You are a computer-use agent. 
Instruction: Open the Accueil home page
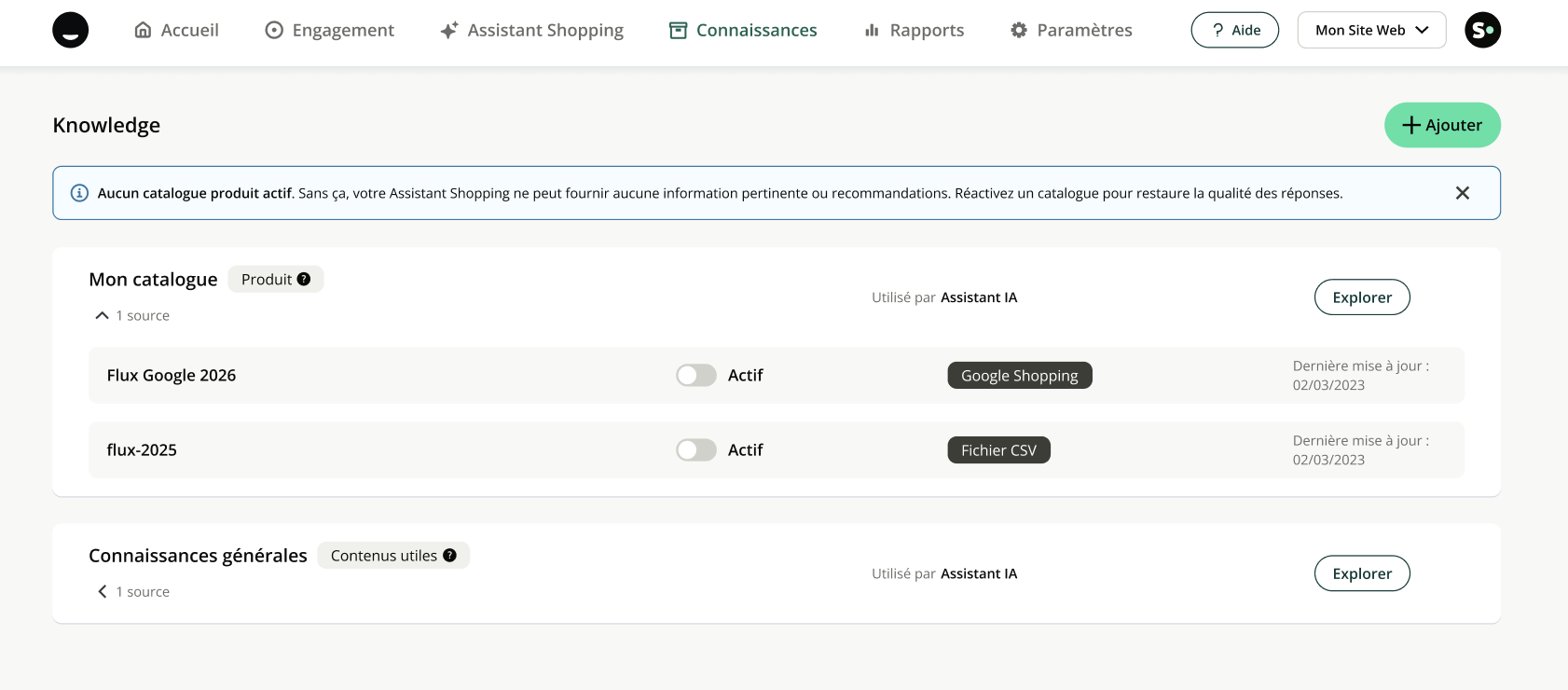pyautogui.click(x=177, y=30)
